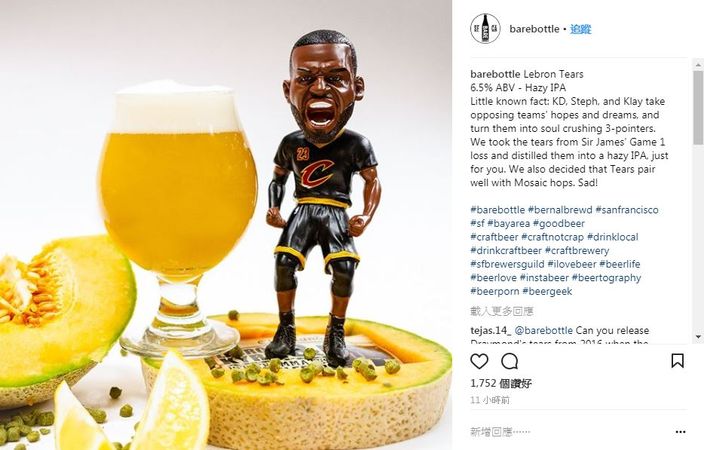Open the tejas.14_ commenter profile
The width and height of the screenshot is (704, 450).
[x=491, y=331]
